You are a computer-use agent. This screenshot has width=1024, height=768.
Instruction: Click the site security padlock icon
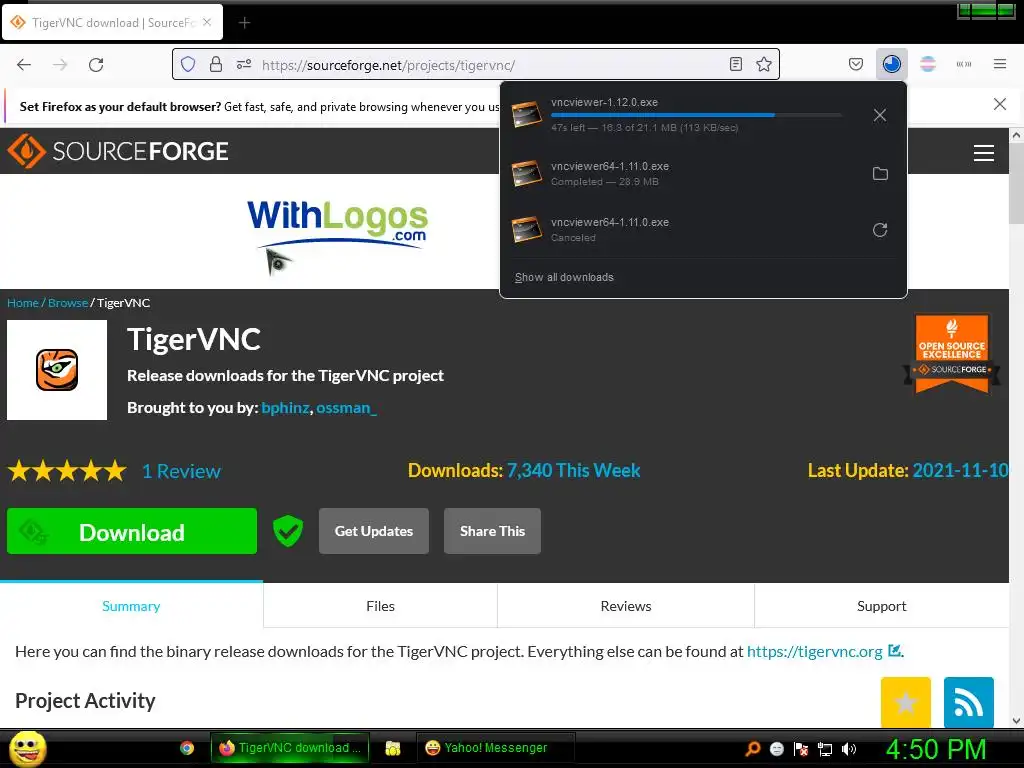[x=216, y=64]
